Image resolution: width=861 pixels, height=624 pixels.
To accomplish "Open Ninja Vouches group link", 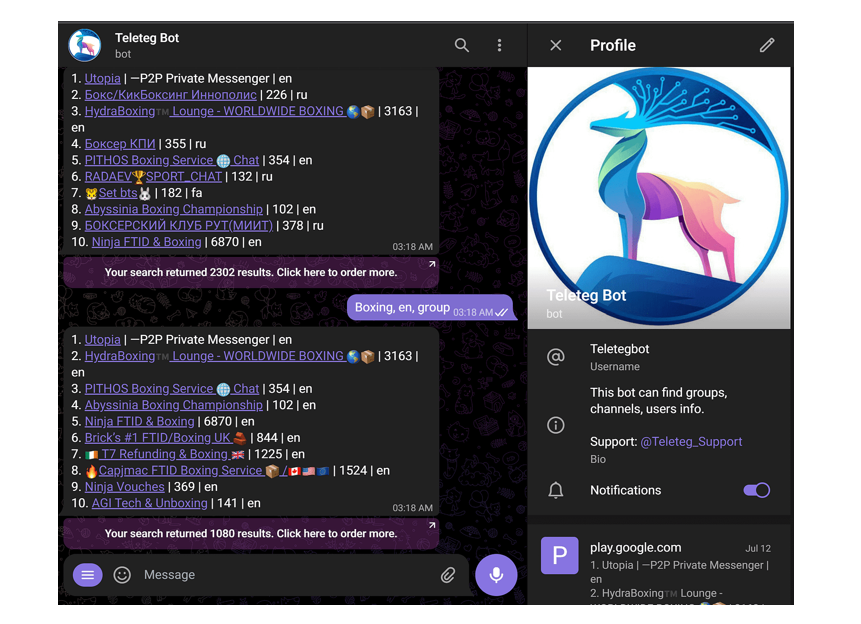I will [124, 487].
